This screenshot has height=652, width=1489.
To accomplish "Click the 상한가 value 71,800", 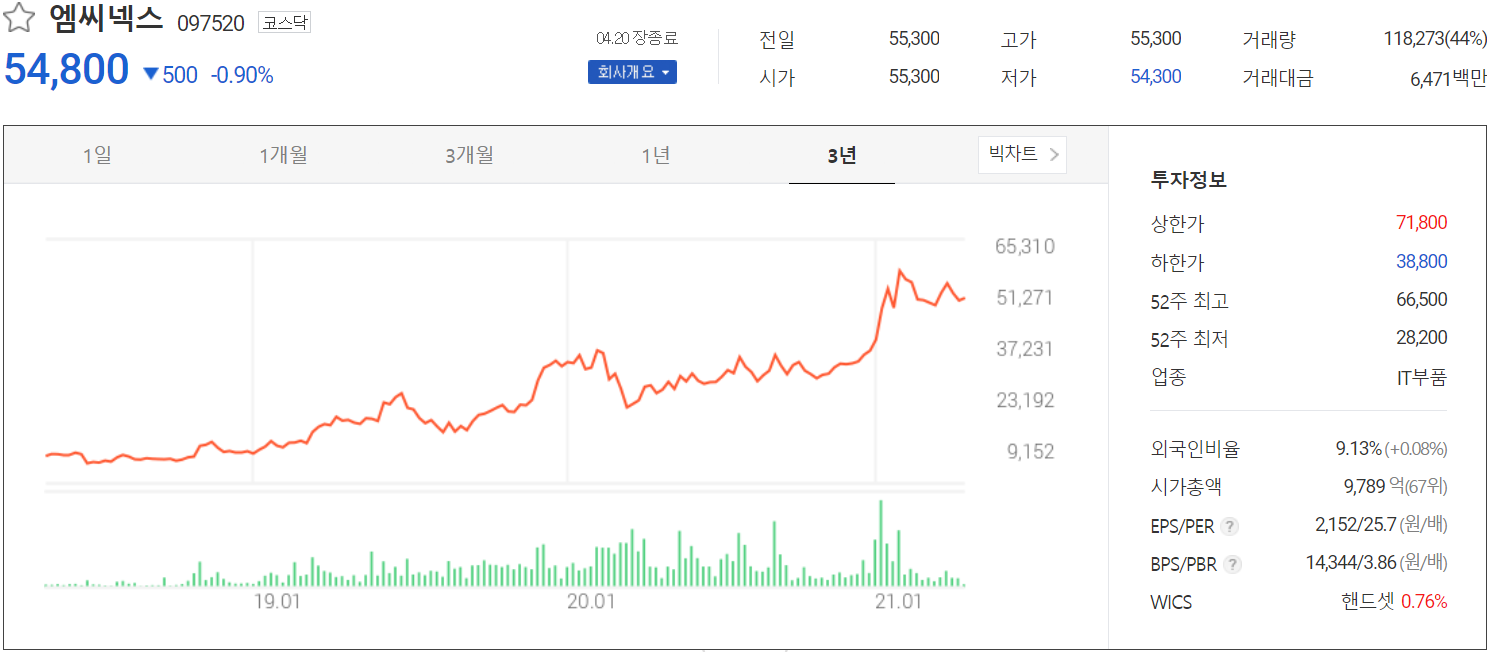I will [1421, 222].
